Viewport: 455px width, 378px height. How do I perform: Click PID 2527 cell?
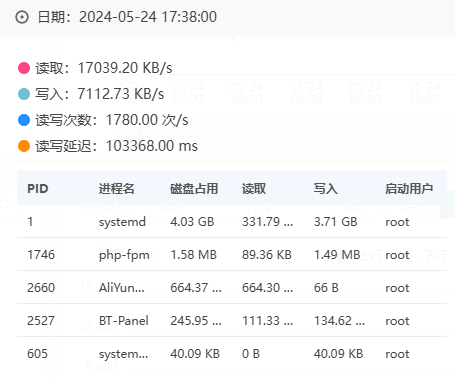click(41, 321)
